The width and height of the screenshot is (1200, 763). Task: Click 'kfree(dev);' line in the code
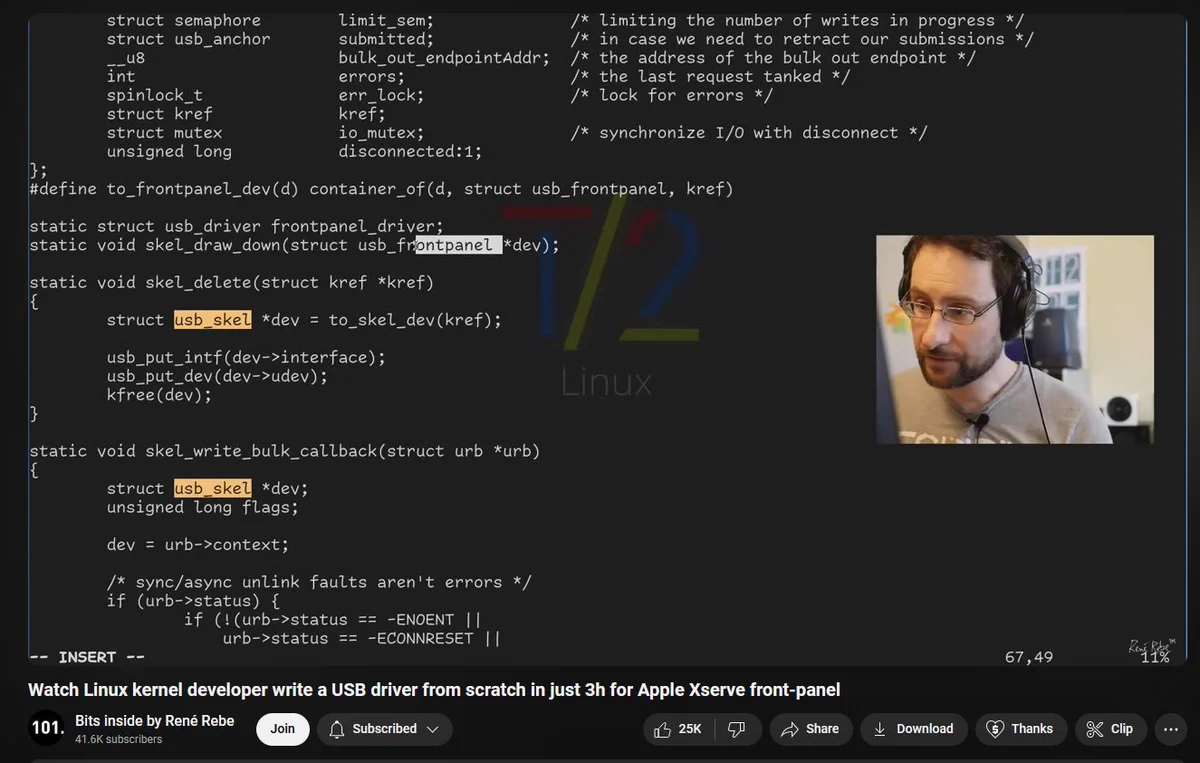tap(160, 395)
